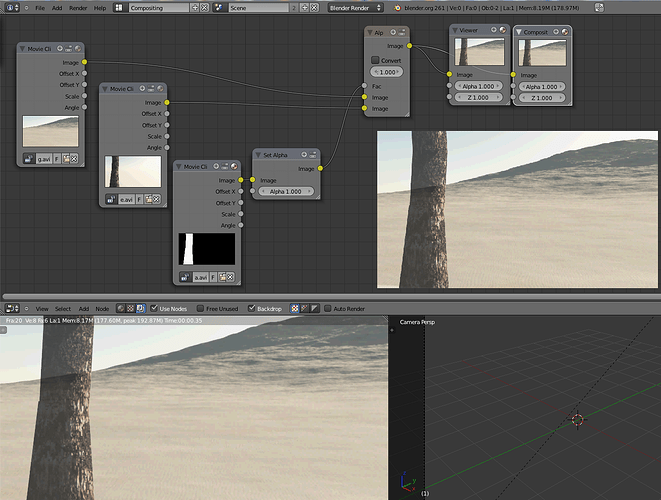Click the g.avi clip name field

43,159
